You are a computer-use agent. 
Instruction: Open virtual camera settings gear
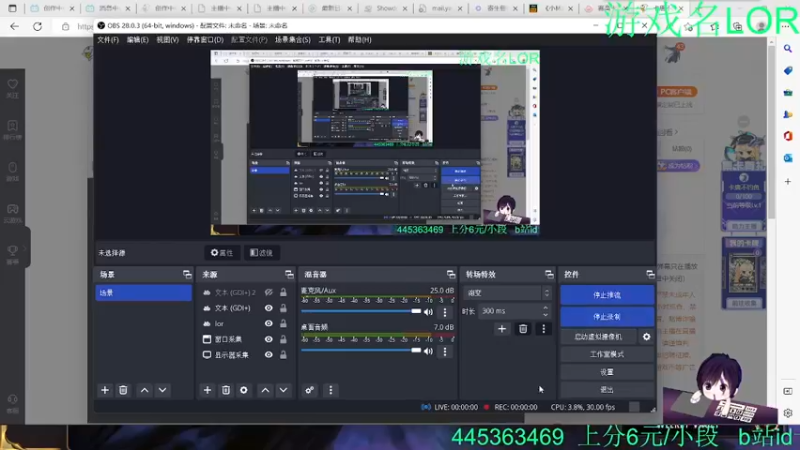(646, 337)
